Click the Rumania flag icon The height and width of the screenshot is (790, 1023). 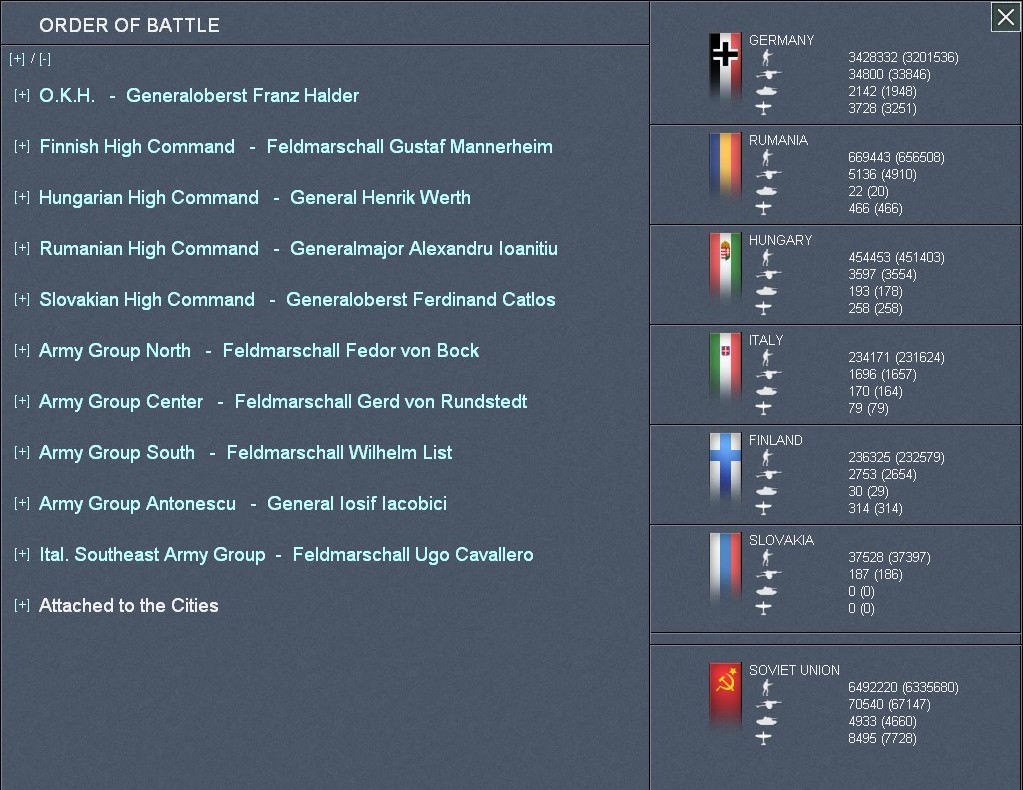point(725,167)
